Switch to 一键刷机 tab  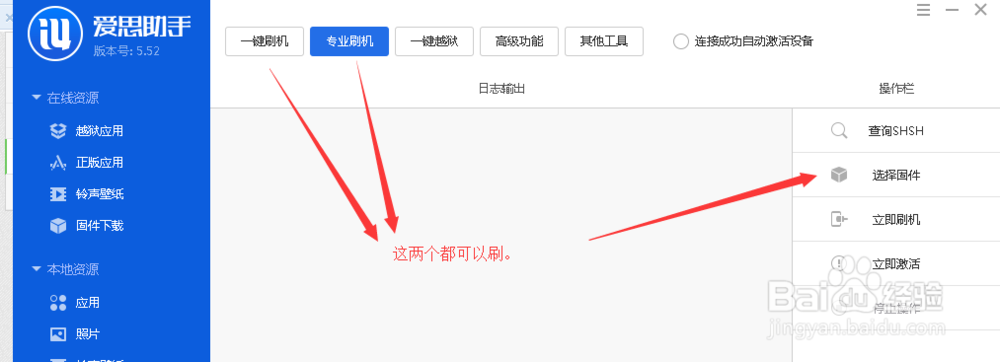(x=264, y=41)
